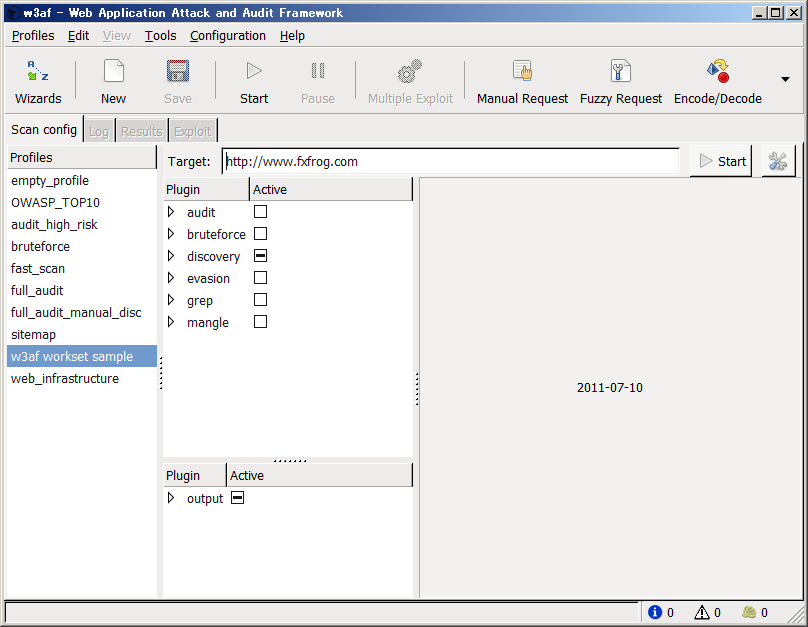This screenshot has width=808, height=627.
Task: Select the OWASP_TOP10 profile
Action: pyautogui.click(x=55, y=203)
